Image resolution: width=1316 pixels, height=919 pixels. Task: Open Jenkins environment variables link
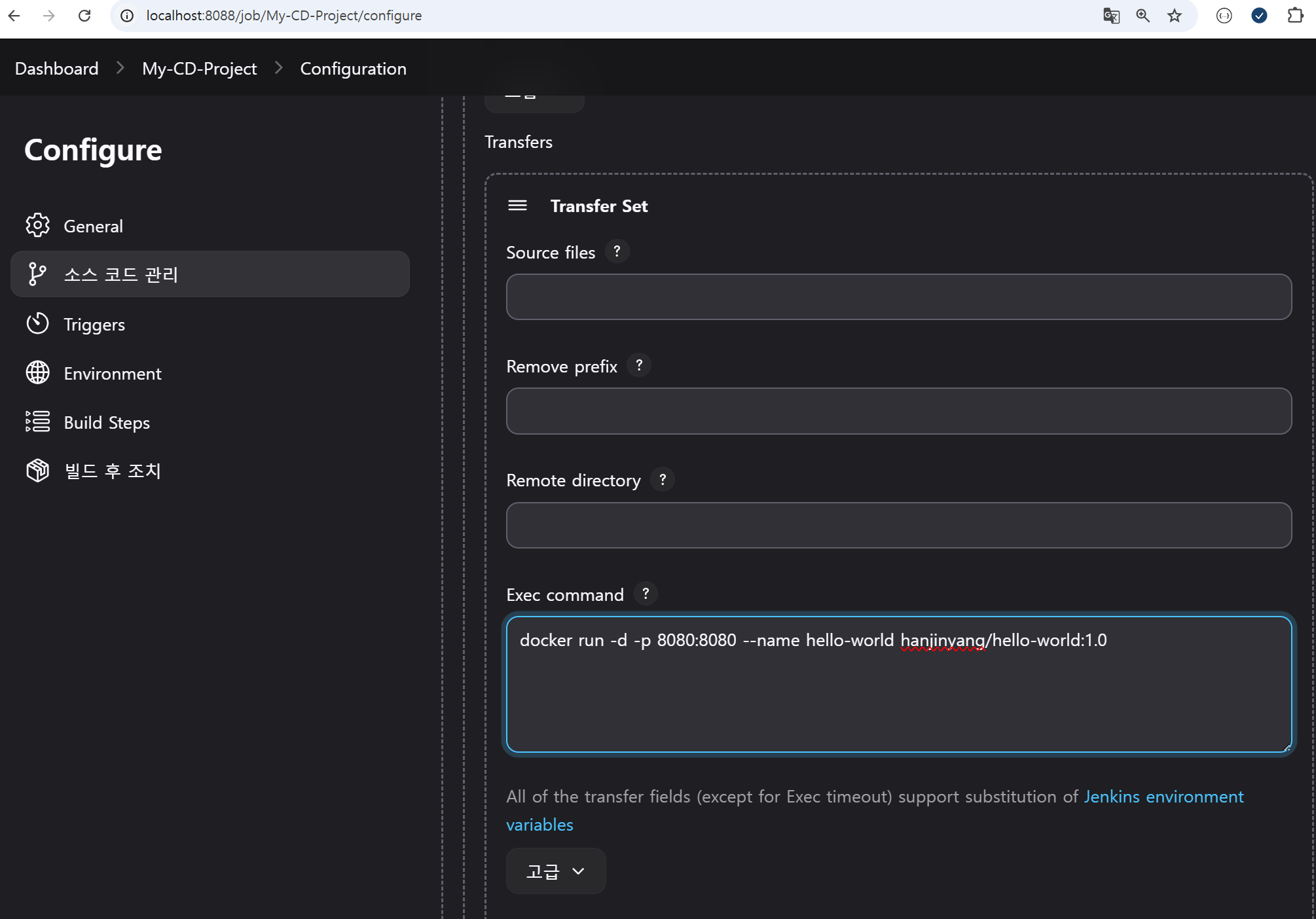pos(1163,797)
